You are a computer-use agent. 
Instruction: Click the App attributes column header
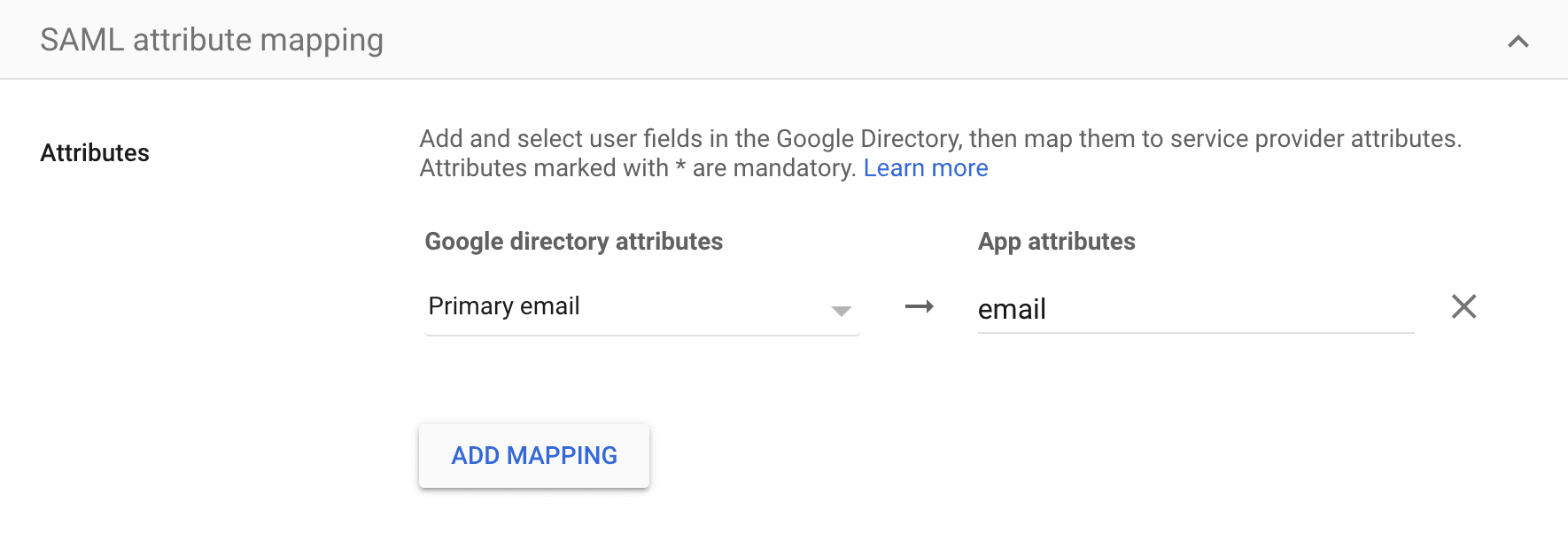[1056, 241]
